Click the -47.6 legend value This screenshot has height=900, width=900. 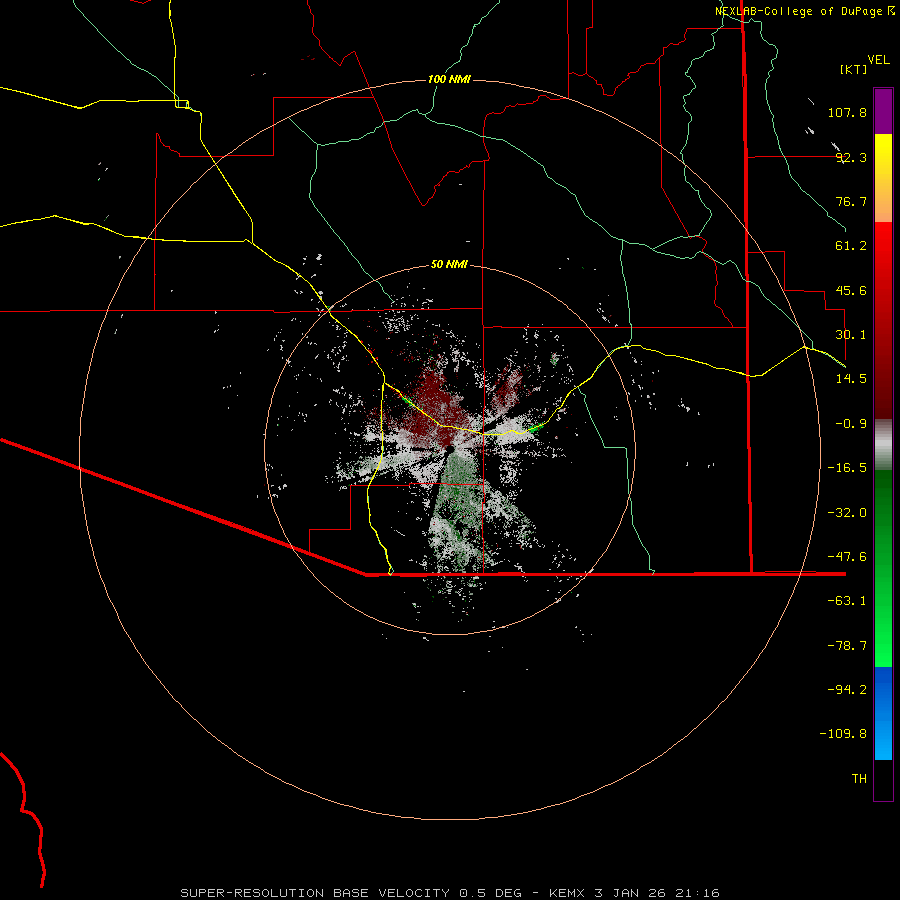click(847, 557)
